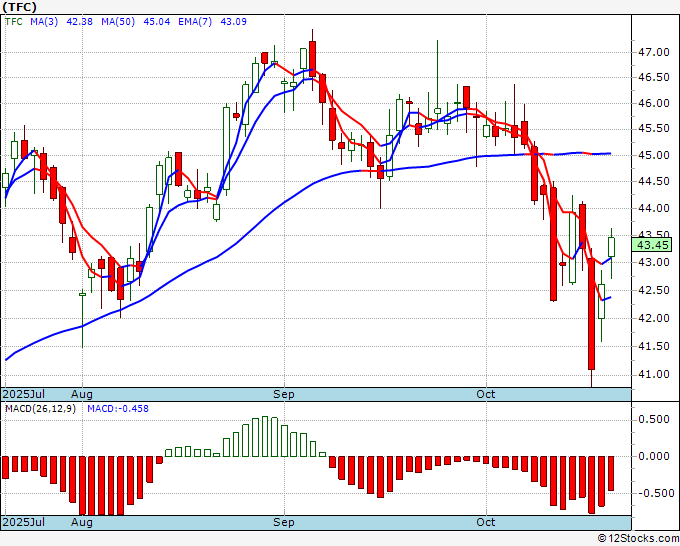Click the 47.00 price axis label
This screenshot has height=546, width=680.
click(654, 52)
